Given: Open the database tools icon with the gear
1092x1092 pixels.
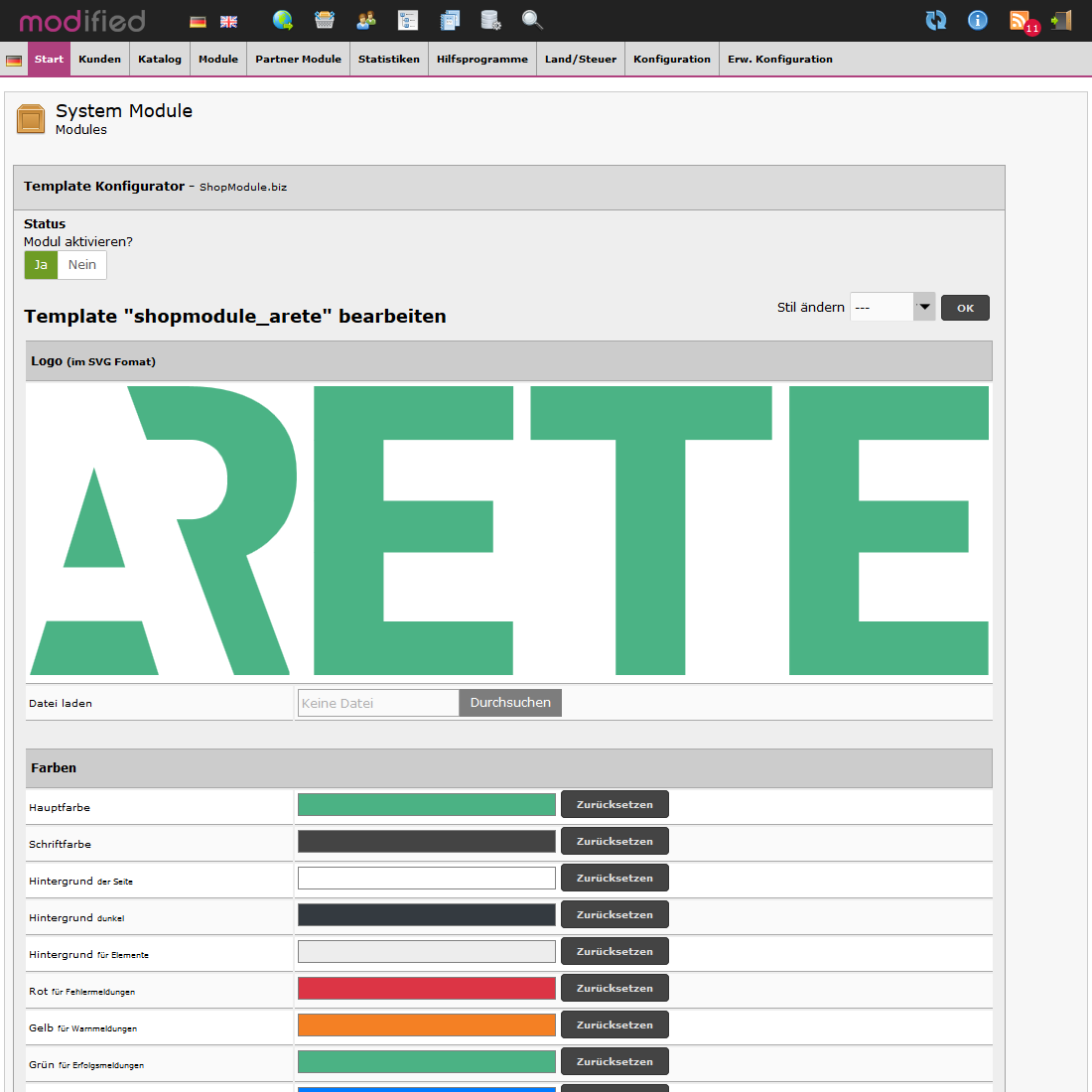Looking at the screenshot, I should pos(490,20).
